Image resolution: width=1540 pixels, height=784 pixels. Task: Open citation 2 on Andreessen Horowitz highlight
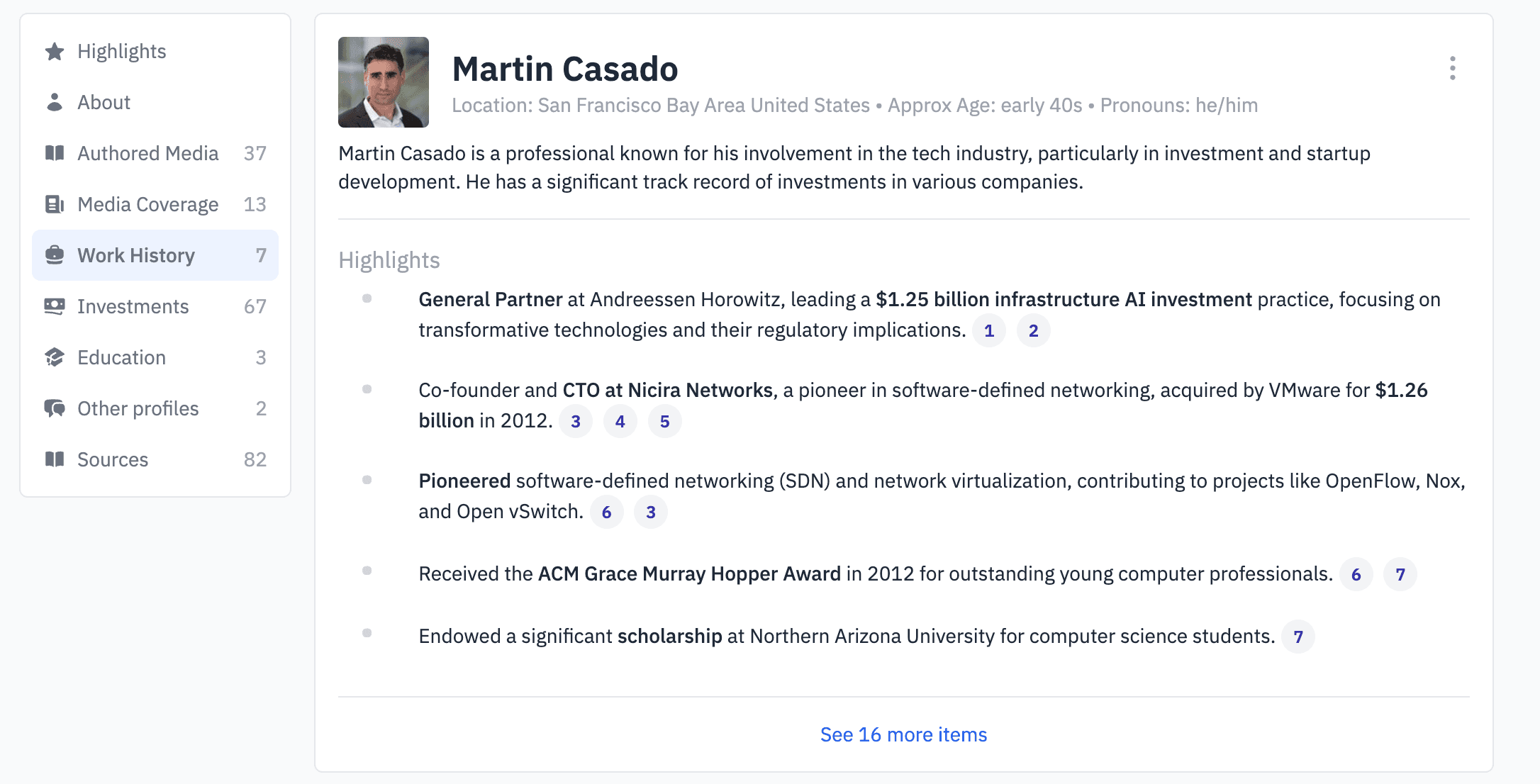(x=1033, y=330)
